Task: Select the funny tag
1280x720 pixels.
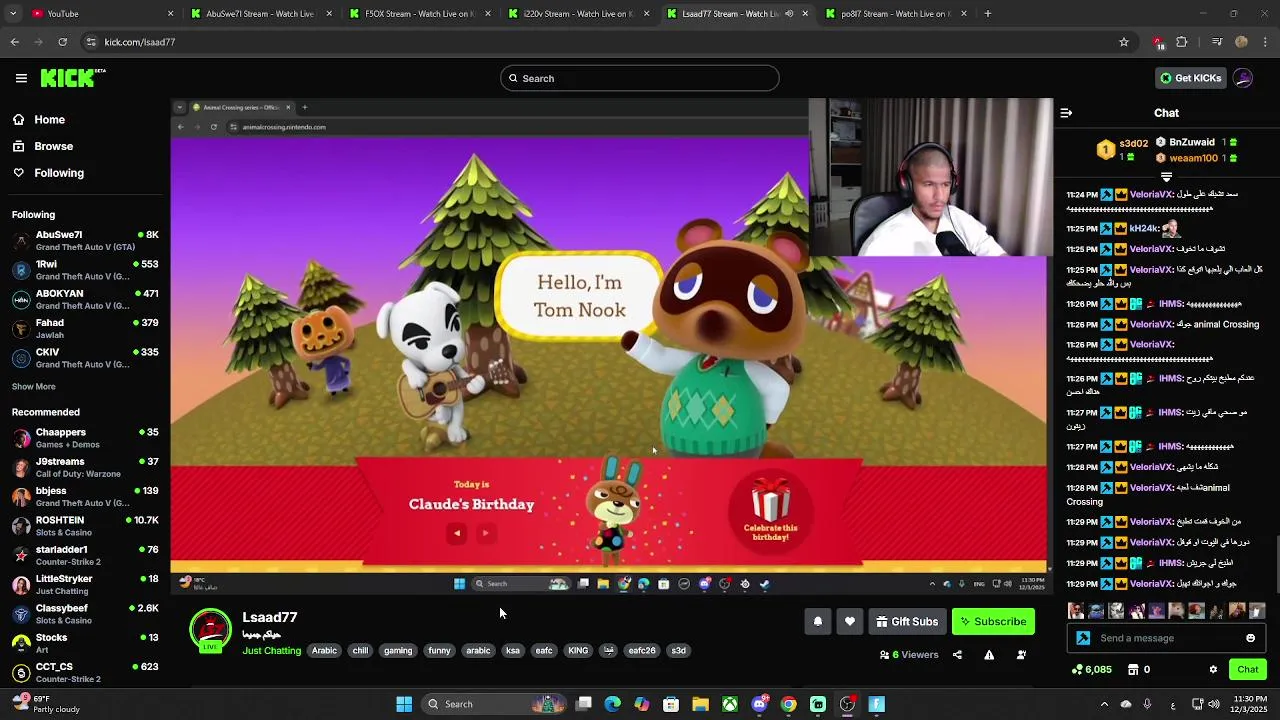Action: pos(439,651)
